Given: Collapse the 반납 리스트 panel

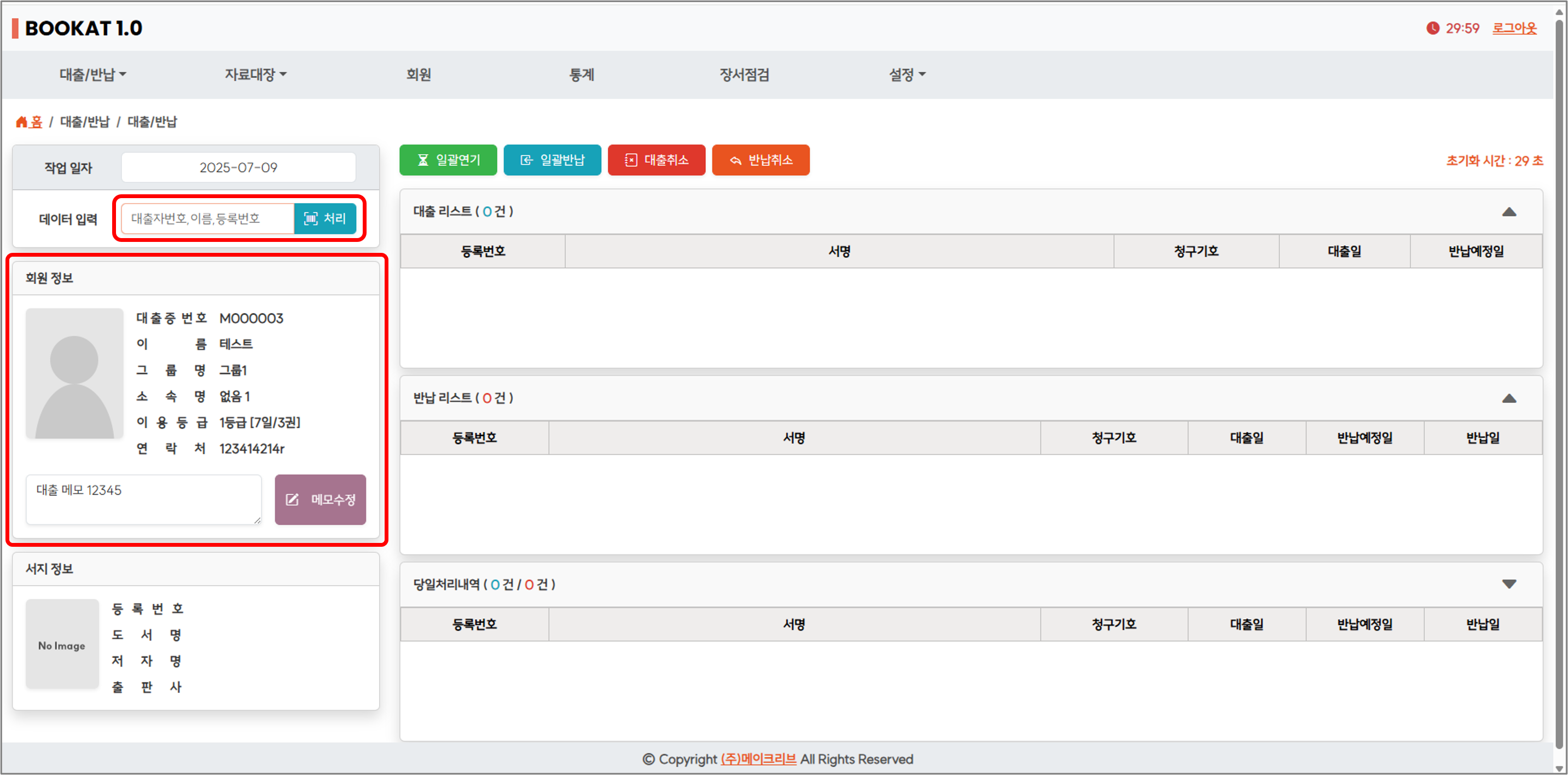Looking at the screenshot, I should (x=1508, y=399).
